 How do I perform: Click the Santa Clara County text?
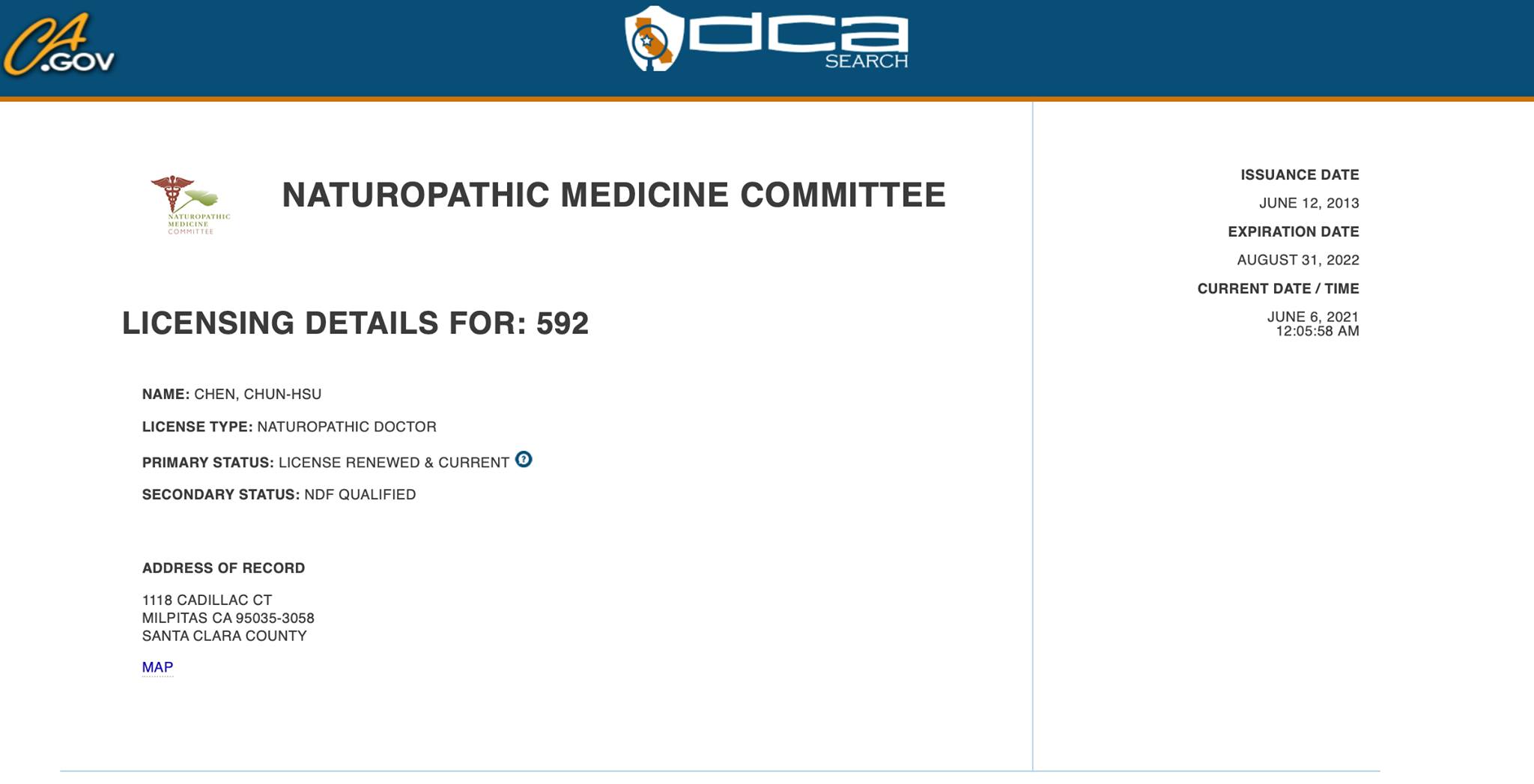[224, 636]
